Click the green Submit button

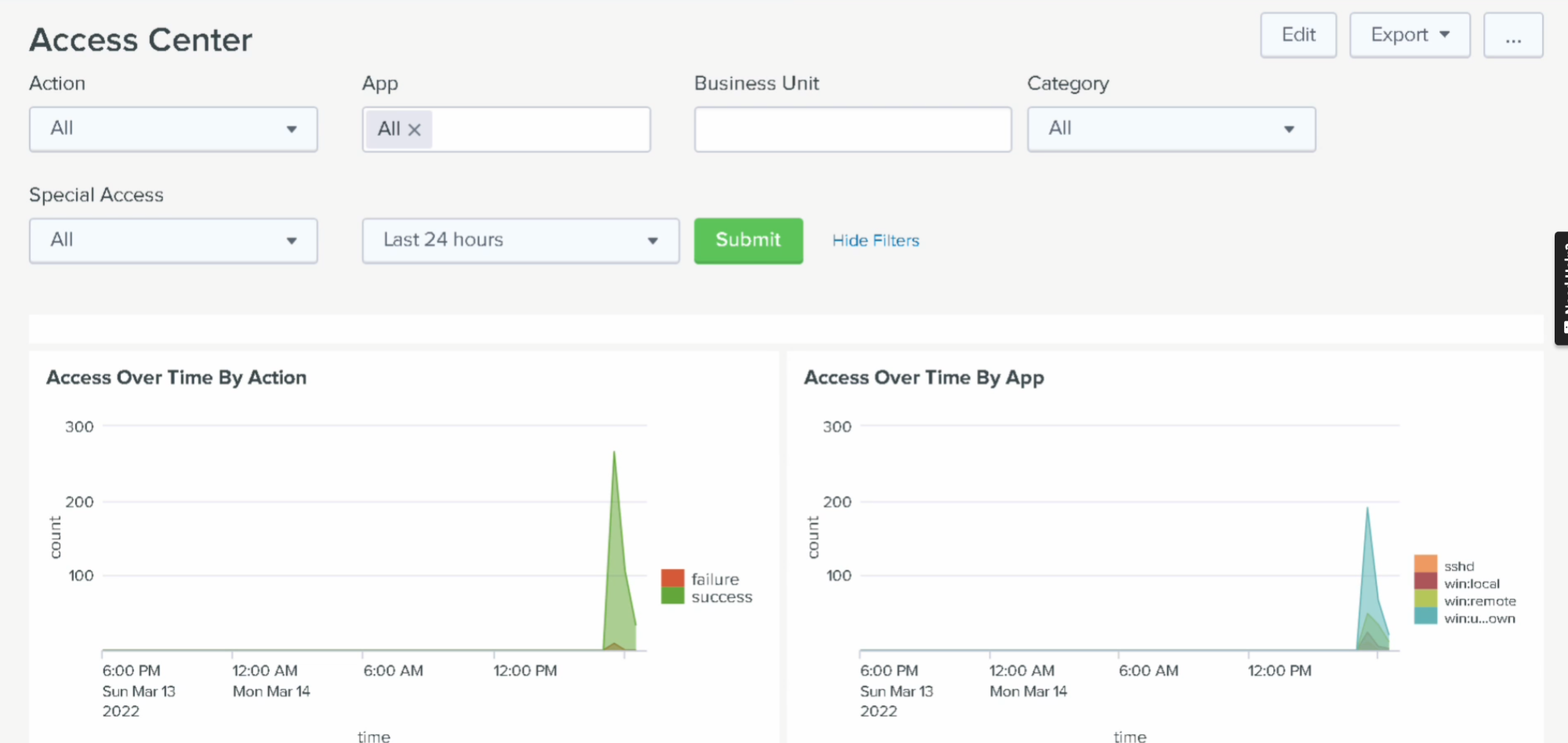748,241
